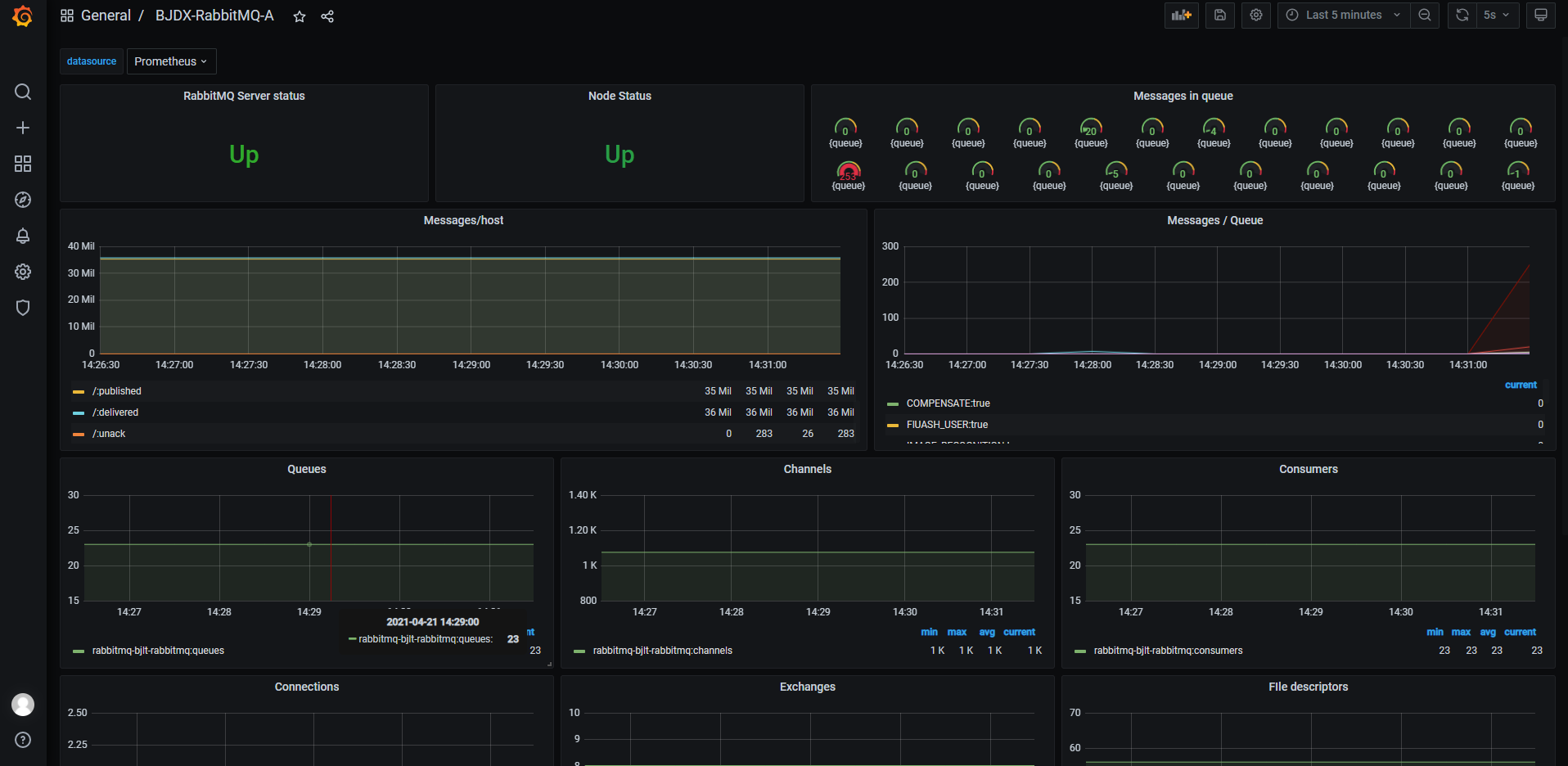The image size is (1568, 766).
Task: Open the Help question mark icon
Action: (x=23, y=740)
